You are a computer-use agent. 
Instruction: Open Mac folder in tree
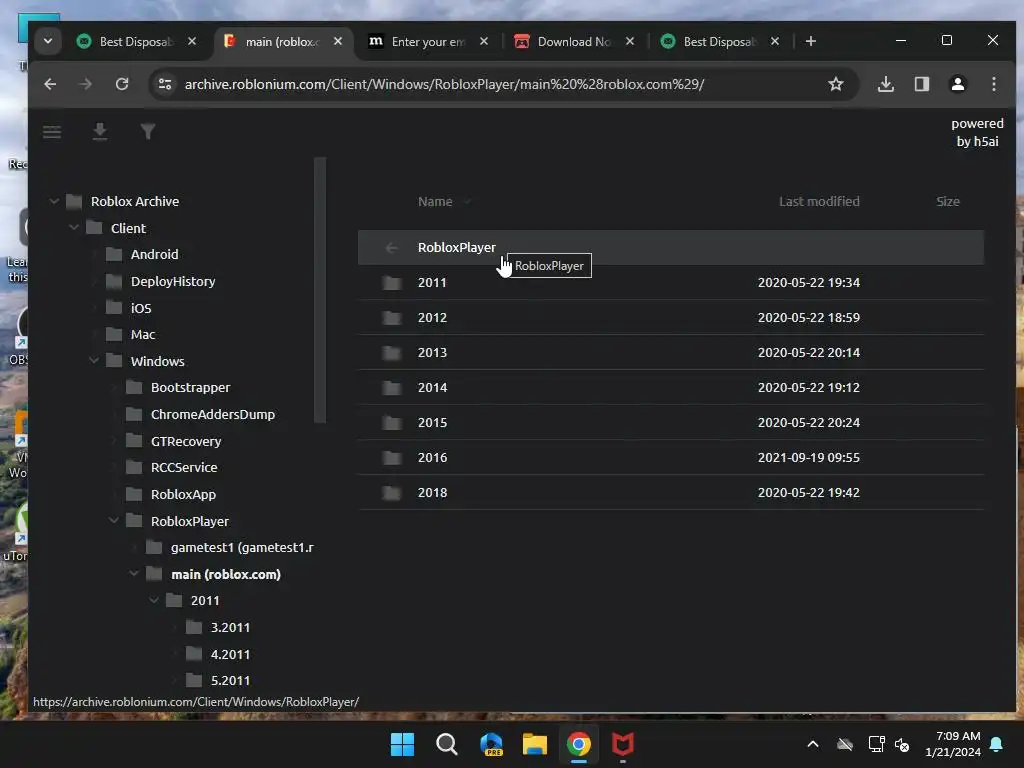142,334
